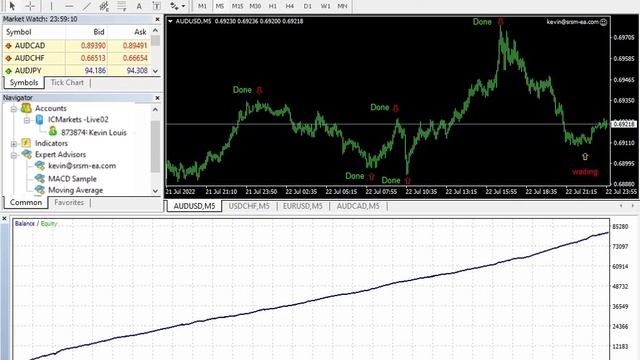Select the Fibonacci retracement tool
Image resolution: width=640 pixels, height=360 pixels.
[122, 6]
